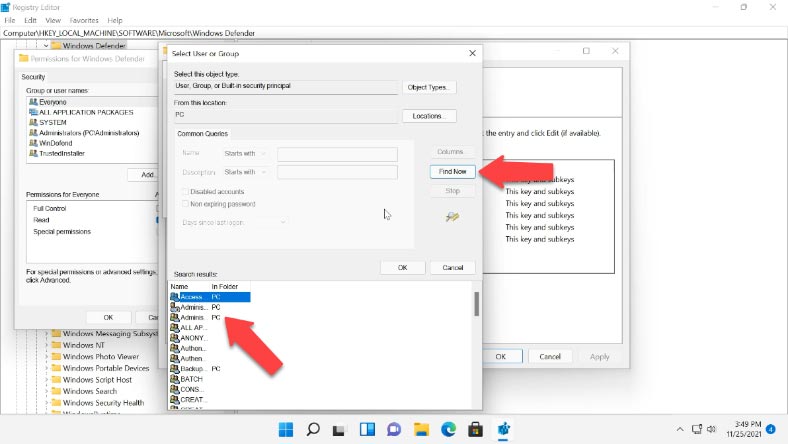Expand the Windows NT key
Image resolution: width=788 pixels, height=444 pixels.
[46, 345]
